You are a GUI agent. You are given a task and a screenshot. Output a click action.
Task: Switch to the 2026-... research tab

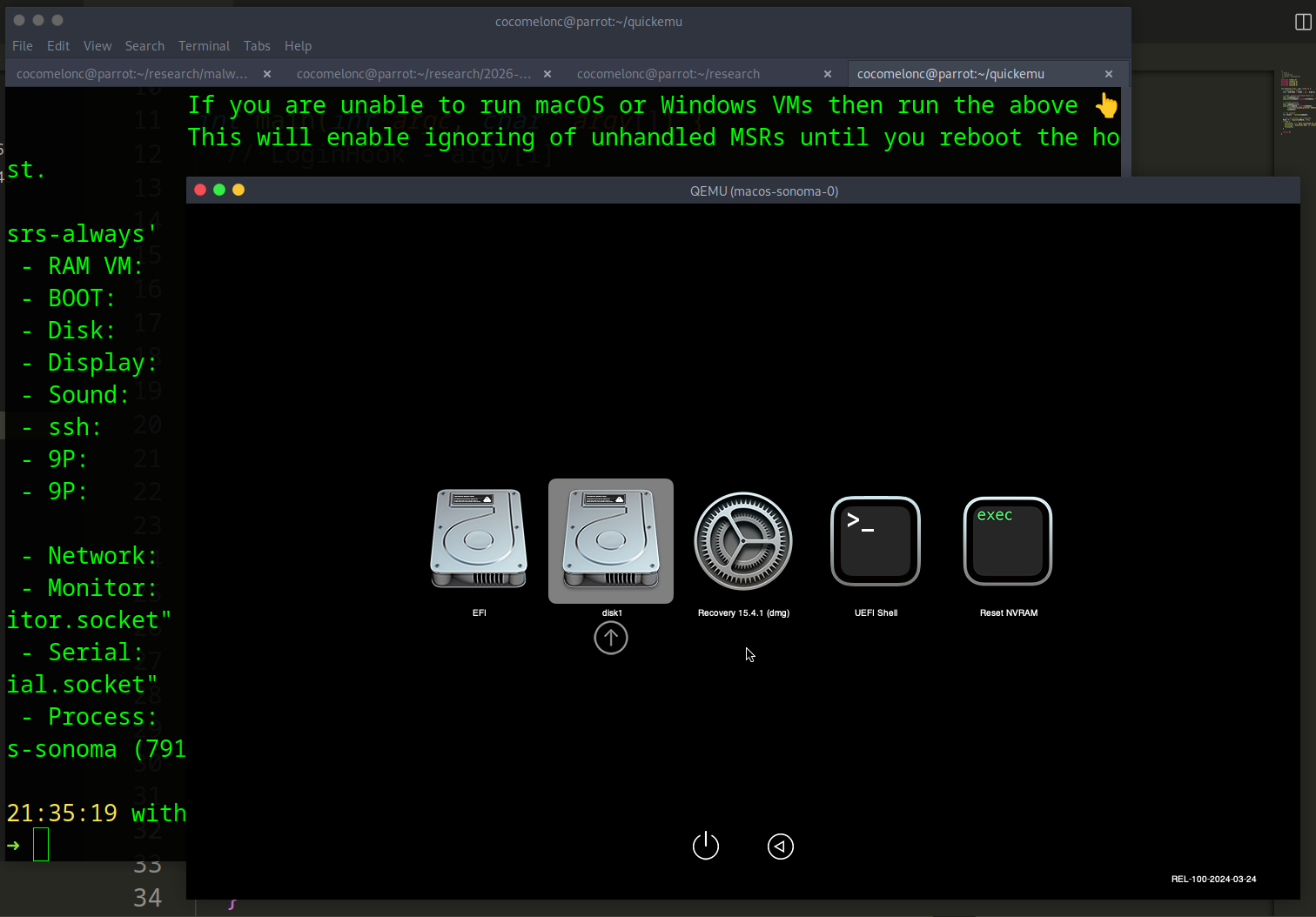(x=413, y=74)
